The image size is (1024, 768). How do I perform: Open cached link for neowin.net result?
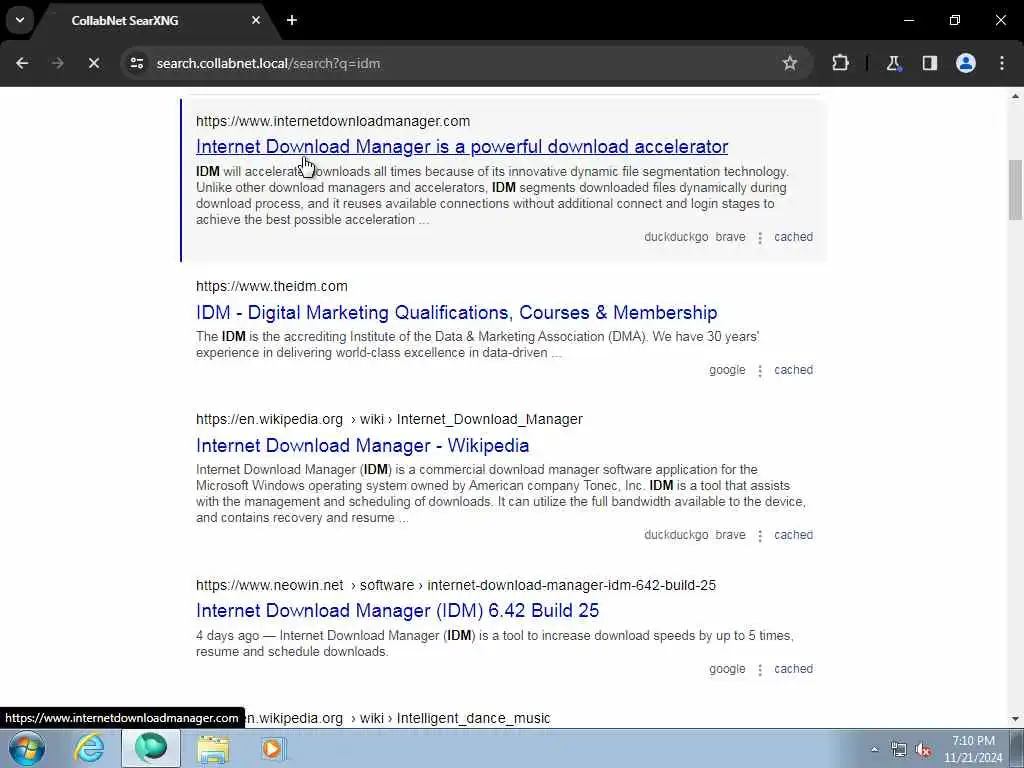click(793, 669)
